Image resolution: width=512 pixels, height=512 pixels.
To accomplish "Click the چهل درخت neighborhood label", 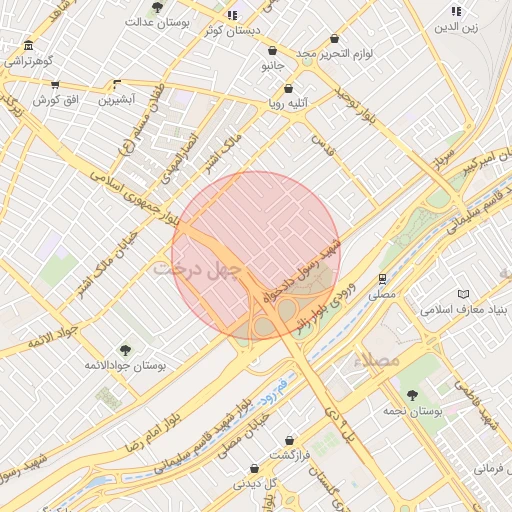I will pos(197,269).
